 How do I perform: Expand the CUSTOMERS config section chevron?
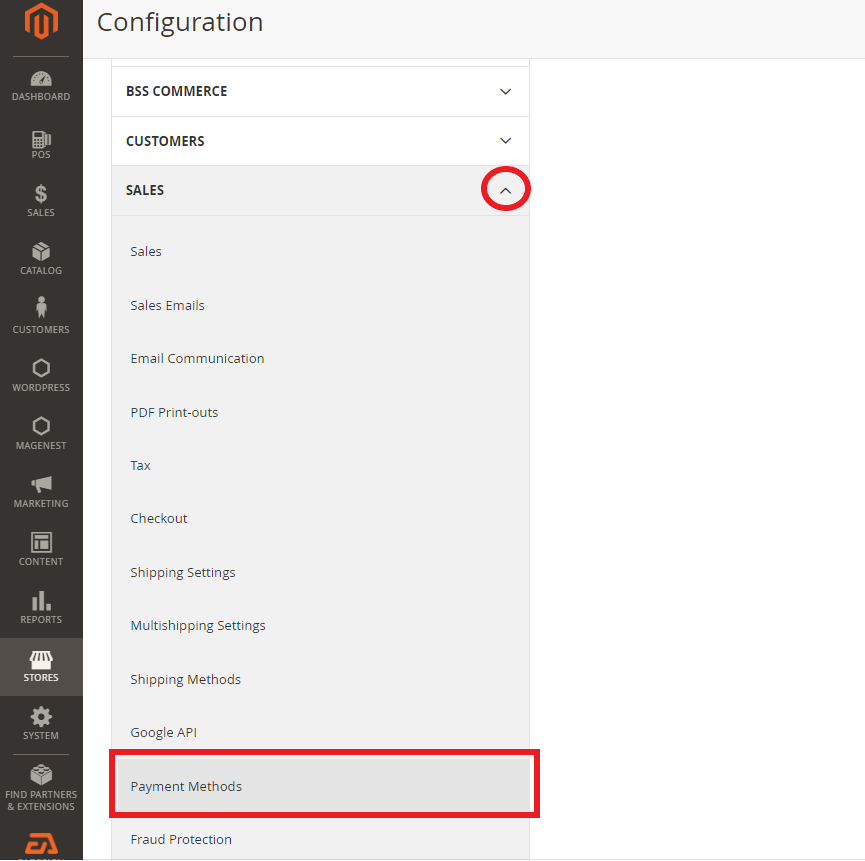(x=505, y=141)
